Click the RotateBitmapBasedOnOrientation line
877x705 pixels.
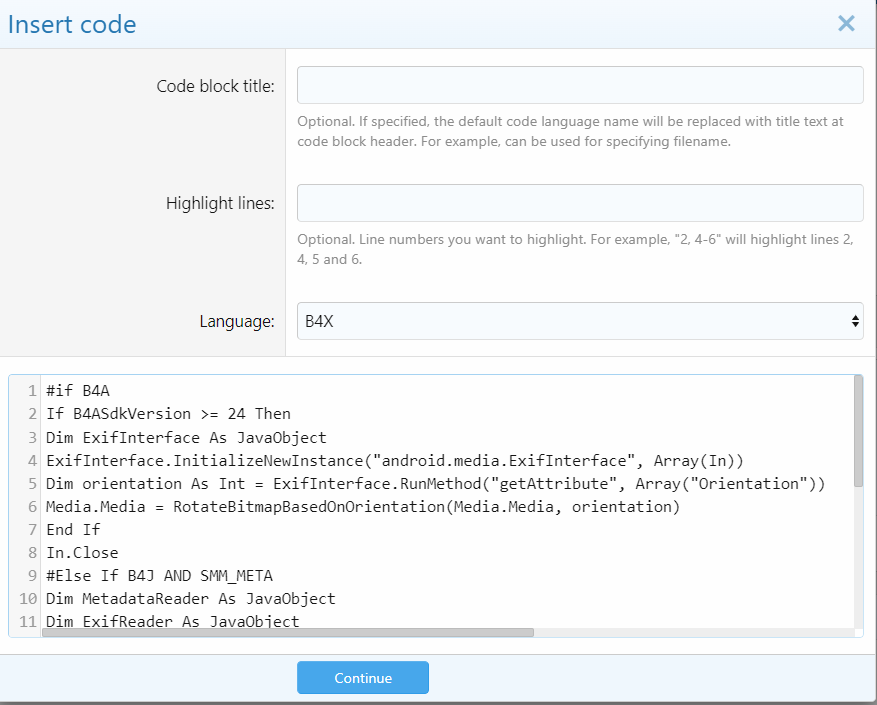(x=362, y=506)
